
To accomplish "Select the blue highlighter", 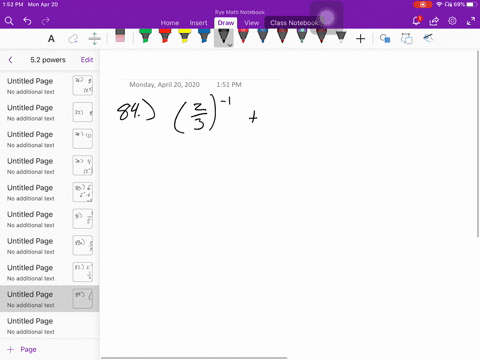I will 204,36.
